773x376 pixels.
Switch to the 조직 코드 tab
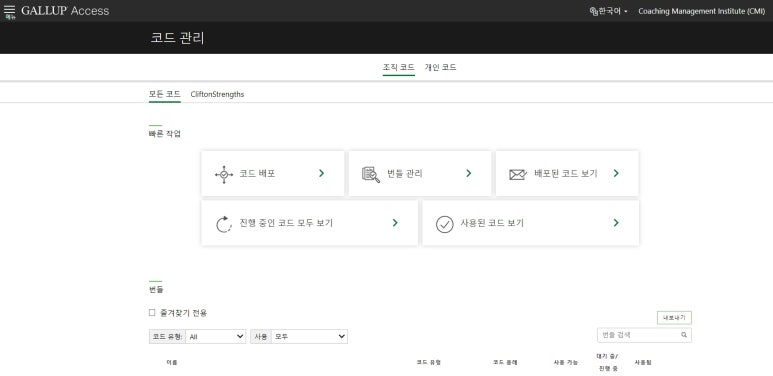click(x=398, y=68)
